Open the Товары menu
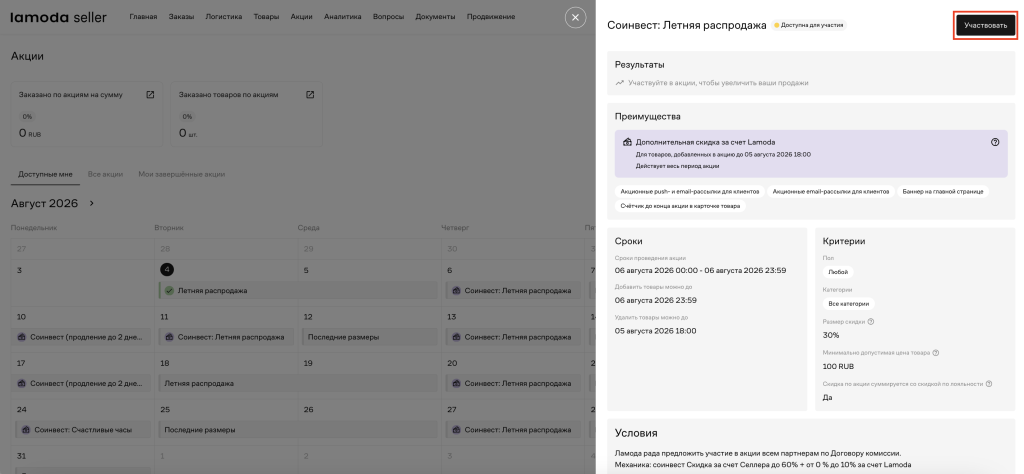This screenshot has width=1024, height=474. [266, 17]
